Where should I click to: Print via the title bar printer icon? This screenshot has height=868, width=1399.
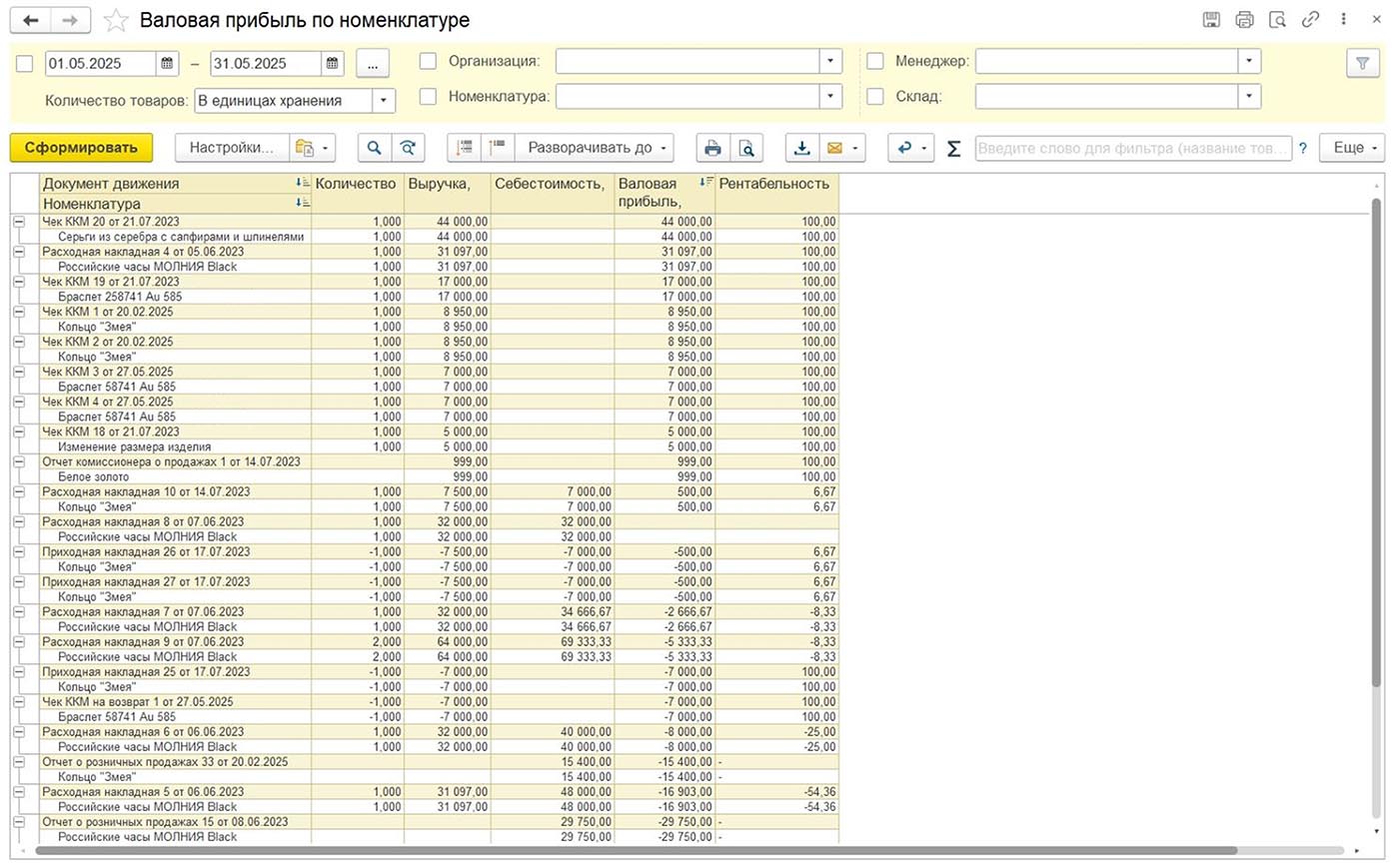(1244, 20)
